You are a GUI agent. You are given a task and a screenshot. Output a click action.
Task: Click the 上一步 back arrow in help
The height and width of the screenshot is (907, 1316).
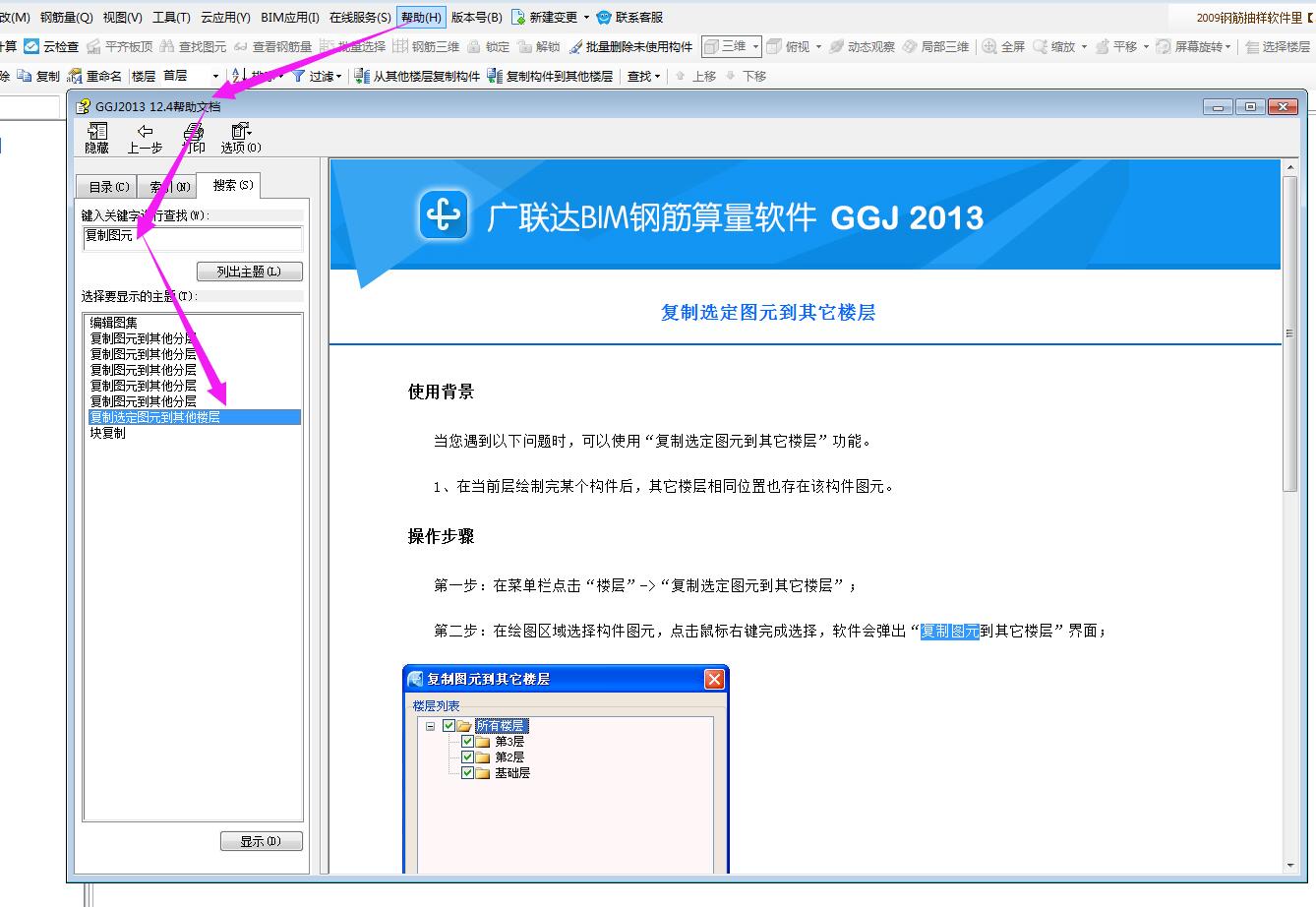pos(146,131)
